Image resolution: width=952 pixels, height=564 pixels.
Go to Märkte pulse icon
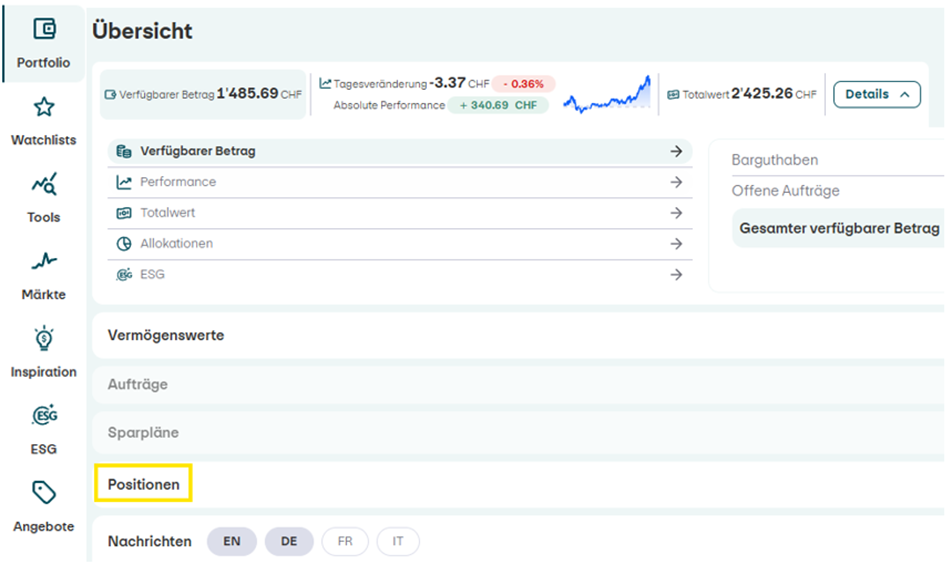(x=44, y=262)
